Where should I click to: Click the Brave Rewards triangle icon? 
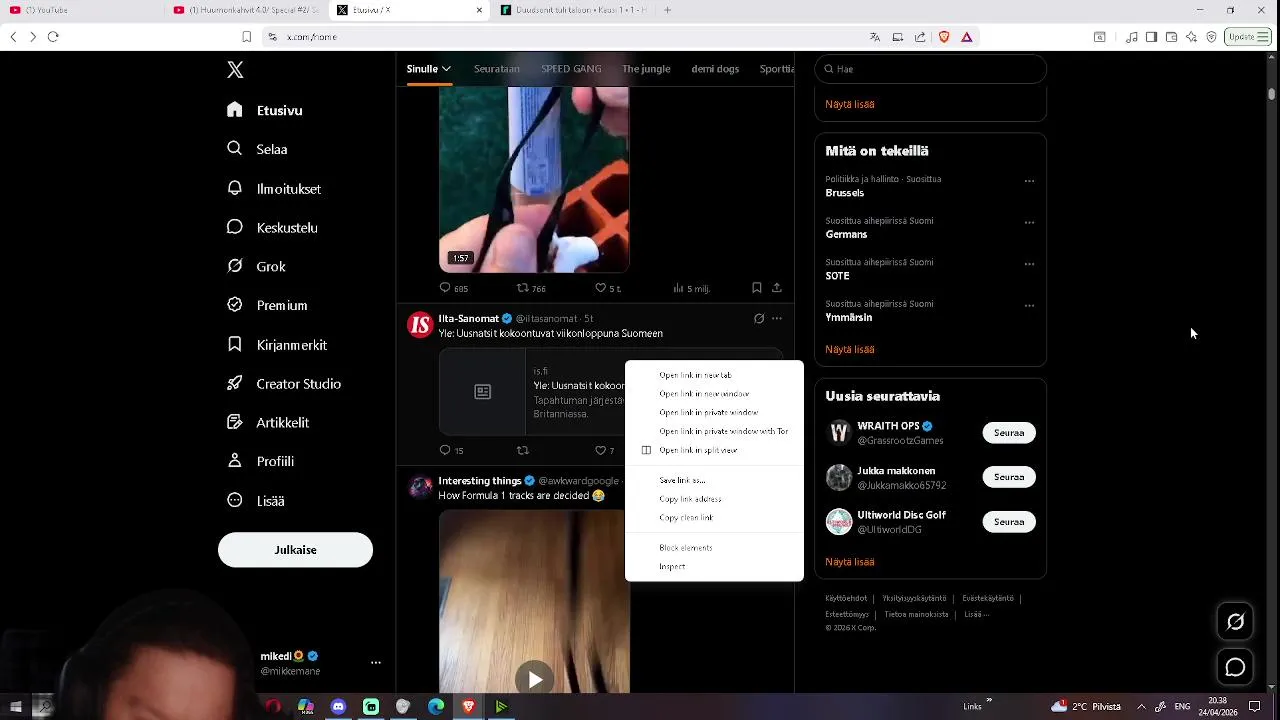click(967, 37)
